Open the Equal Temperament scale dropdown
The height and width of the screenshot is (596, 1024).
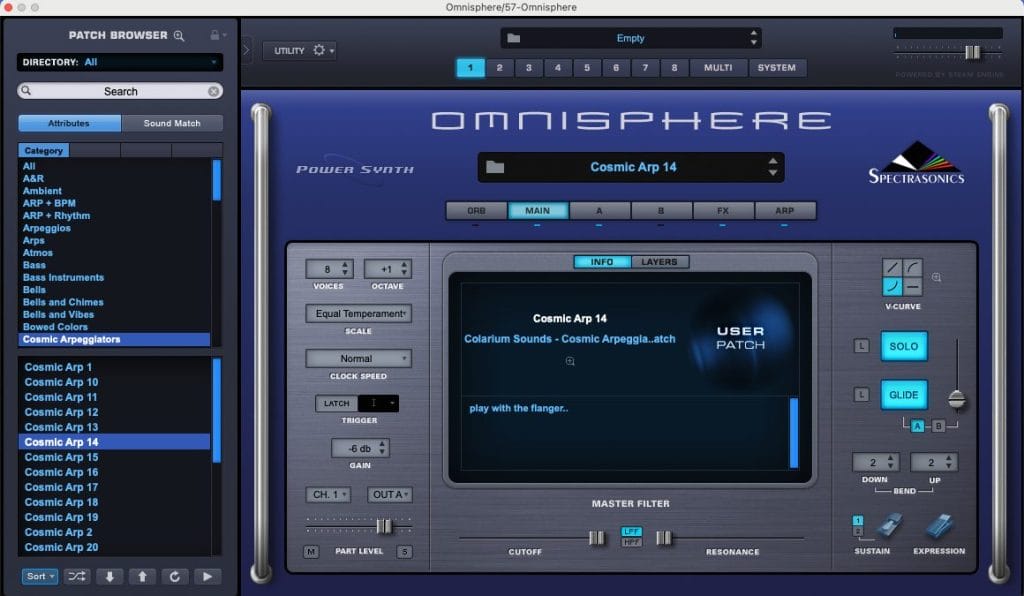point(358,314)
